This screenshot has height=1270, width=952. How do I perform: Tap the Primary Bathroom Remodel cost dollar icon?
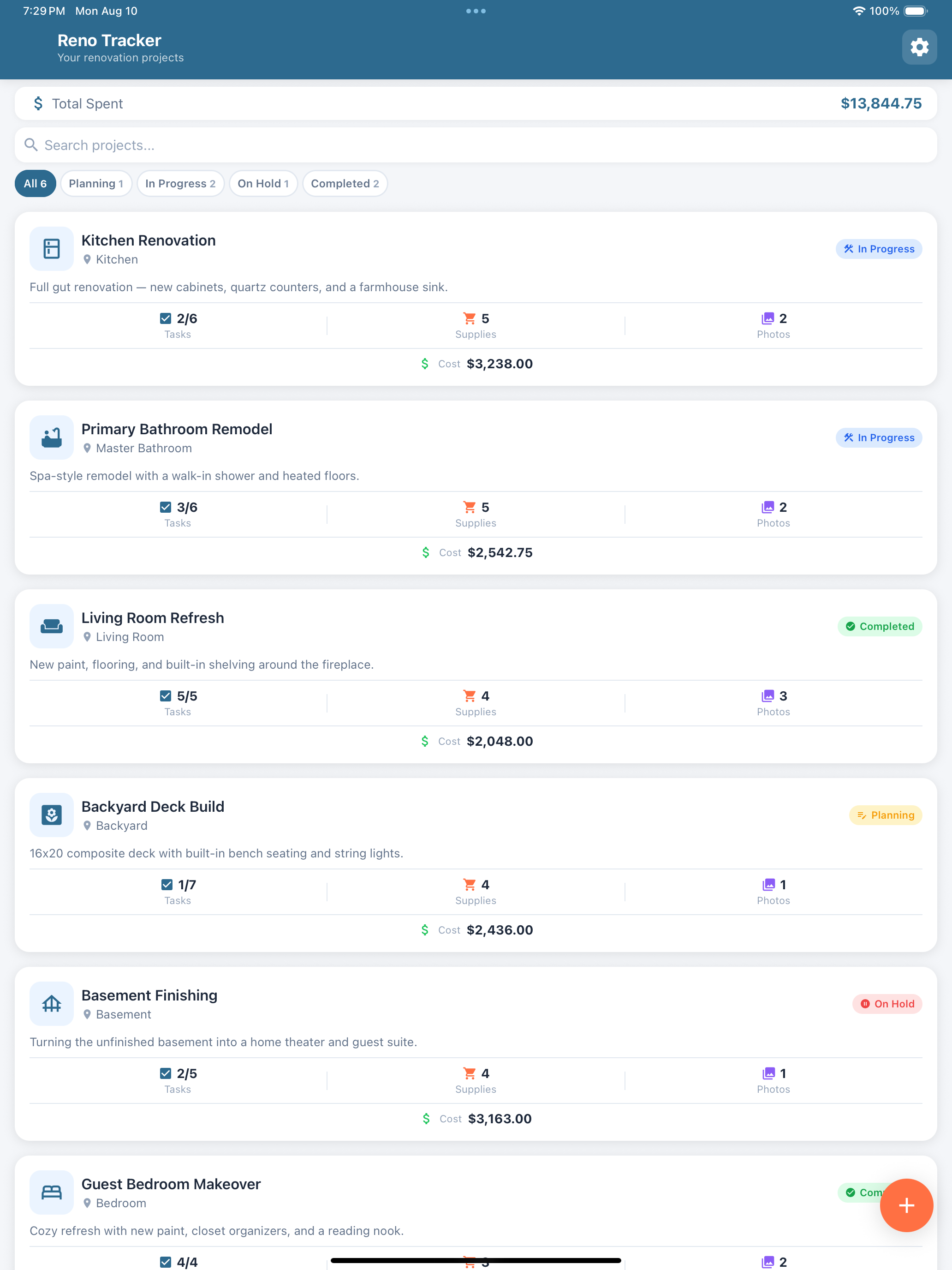(x=426, y=552)
